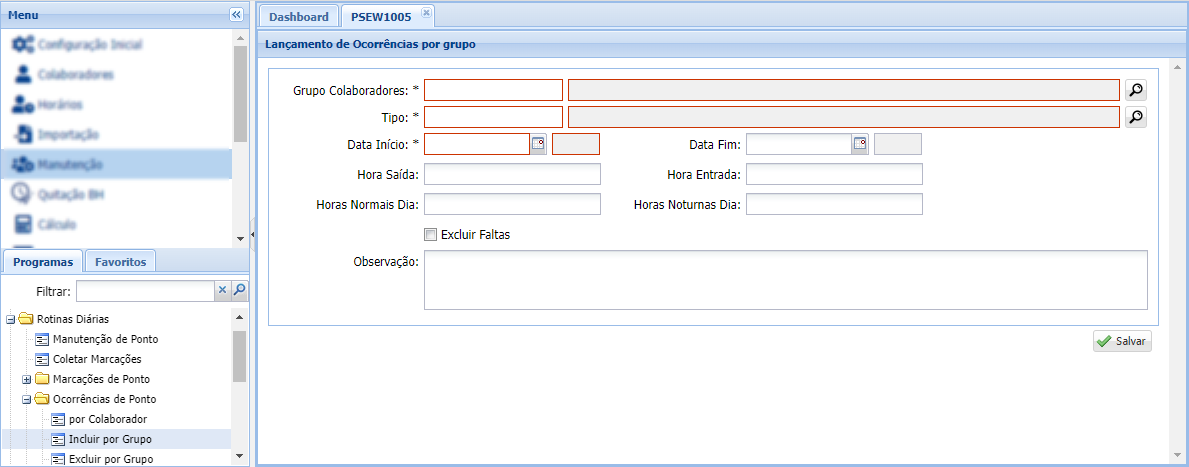Viewport: 1189px width, 467px height.
Task: Switch to the Favoritos tab
Action: 120,262
